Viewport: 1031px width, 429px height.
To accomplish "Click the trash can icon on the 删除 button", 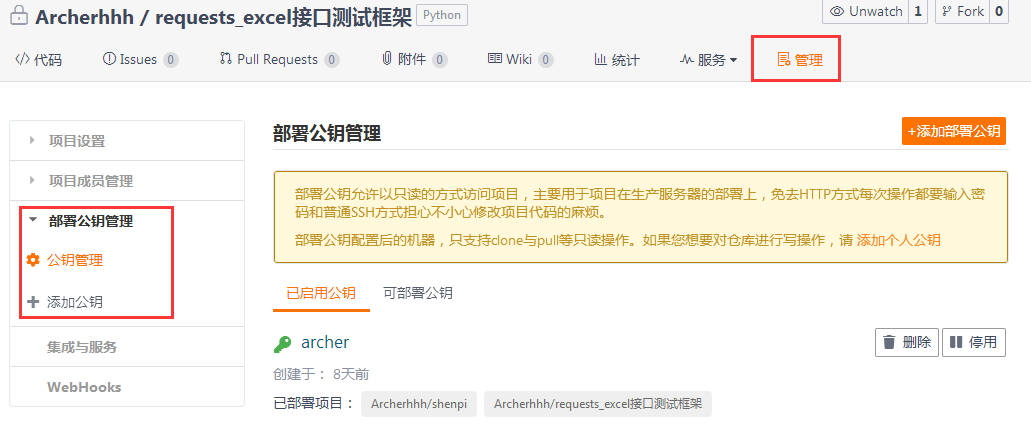I will point(889,342).
